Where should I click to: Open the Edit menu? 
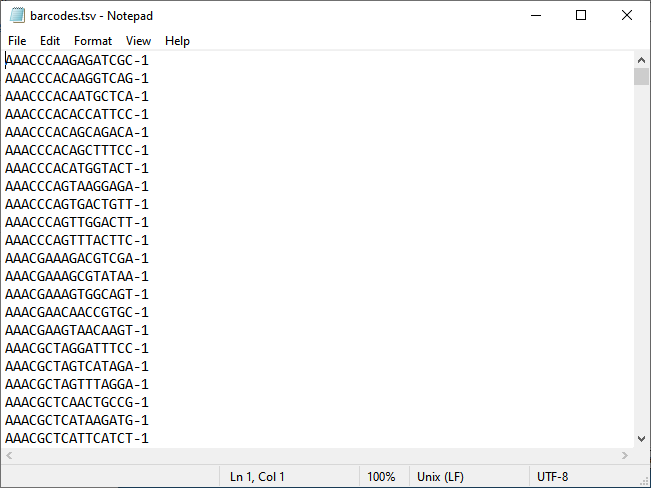click(x=50, y=41)
